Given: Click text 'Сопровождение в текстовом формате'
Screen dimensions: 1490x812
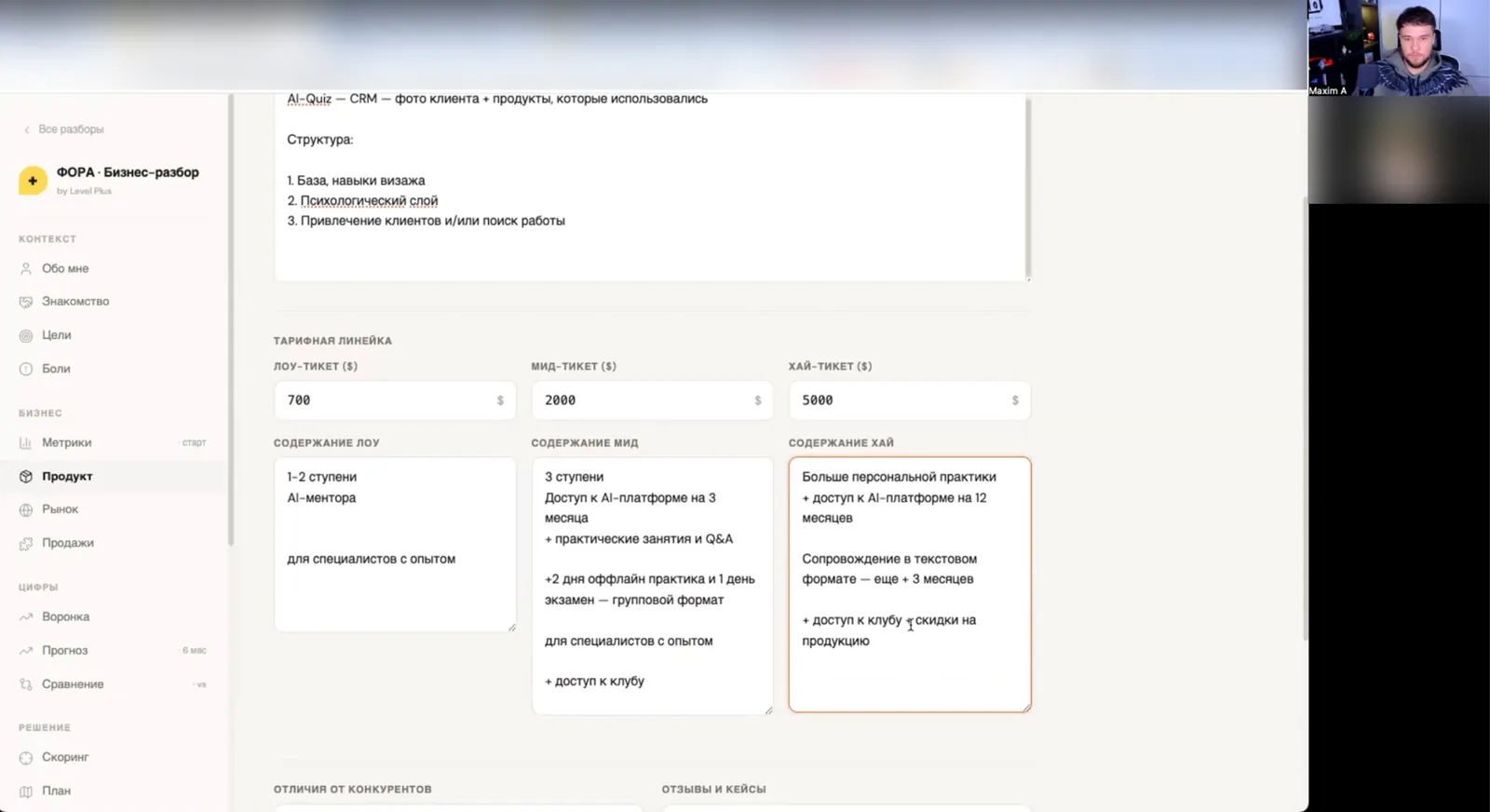Looking at the screenshot, I should tap(889, 569).
